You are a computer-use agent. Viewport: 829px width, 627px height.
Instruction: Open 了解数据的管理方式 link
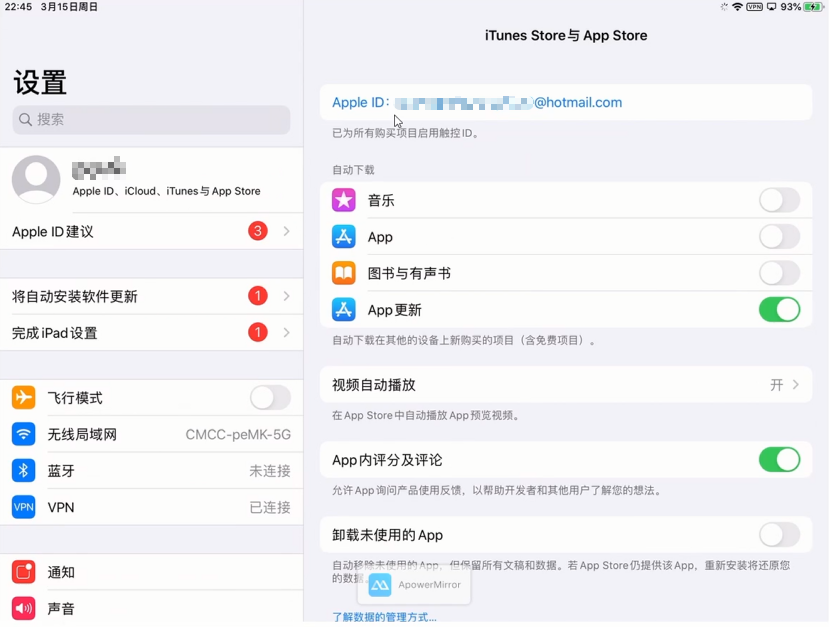tap(384, 617)
